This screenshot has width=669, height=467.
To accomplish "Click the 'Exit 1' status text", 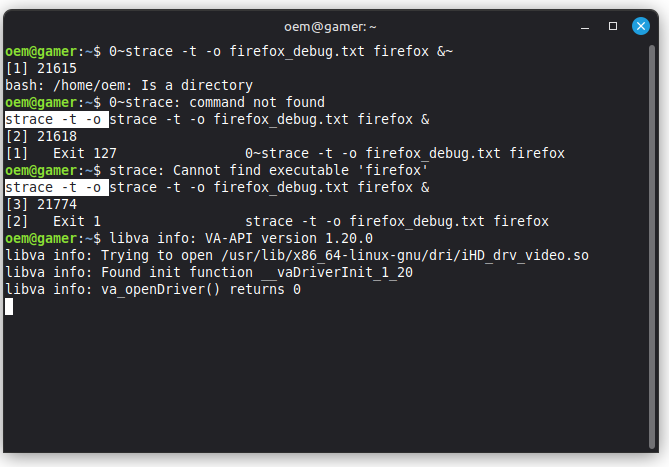I will point(77,221).
